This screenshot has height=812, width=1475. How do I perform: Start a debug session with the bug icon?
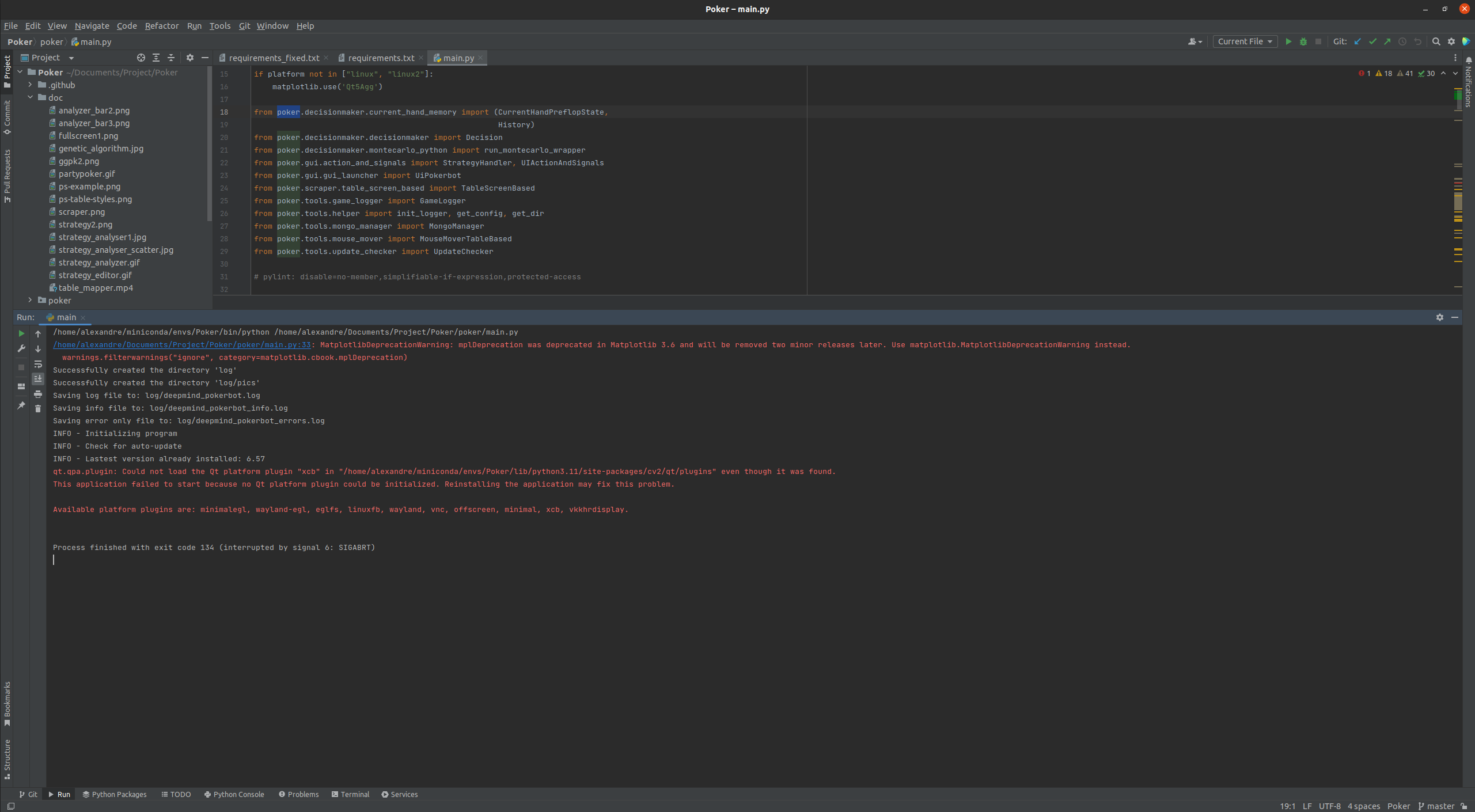coord(1303,41)
